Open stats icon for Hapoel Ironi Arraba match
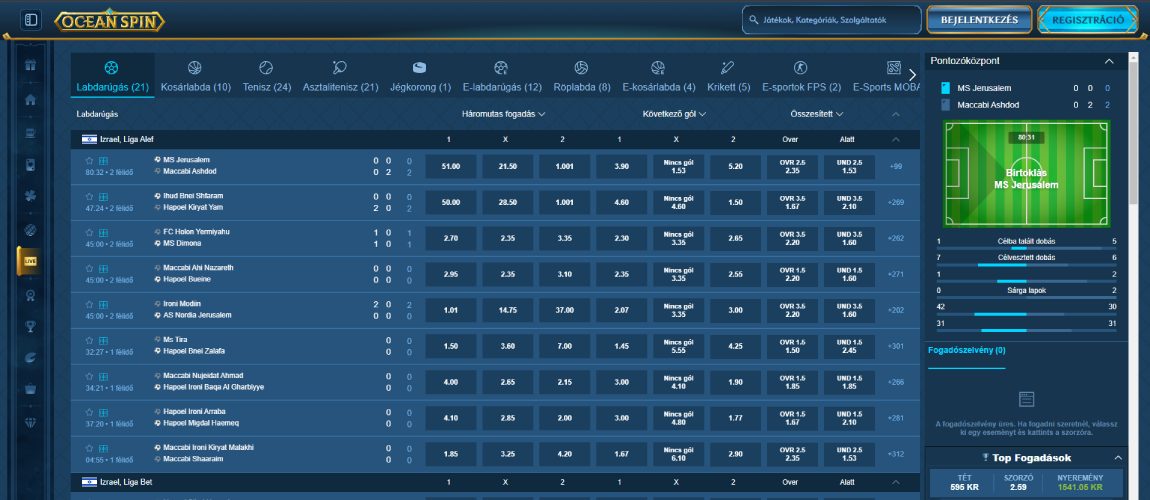The image size is (1150, 500). [x=103, y=412]
